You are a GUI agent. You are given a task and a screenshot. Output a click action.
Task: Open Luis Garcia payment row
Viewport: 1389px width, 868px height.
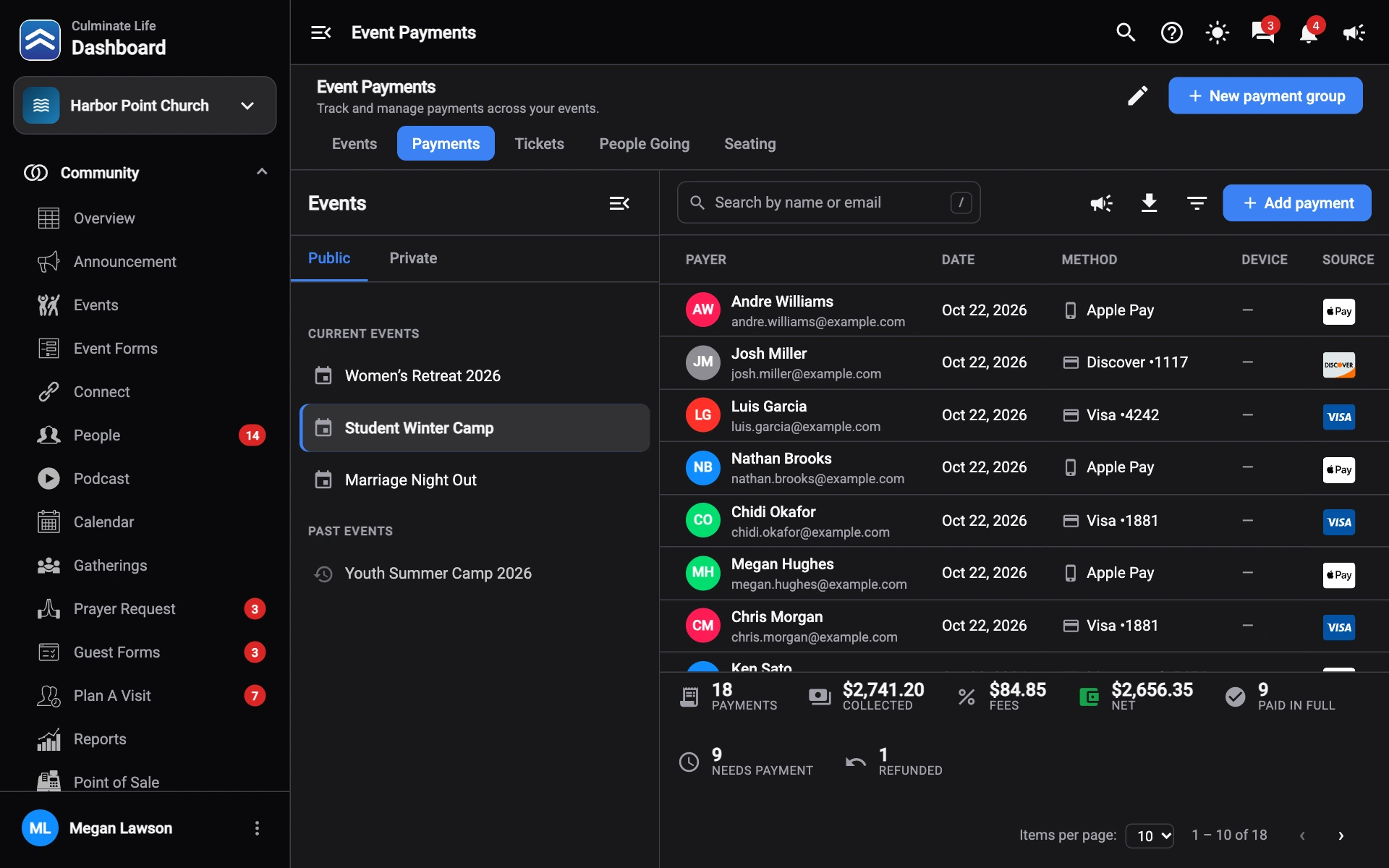pyautogui.click(x=1024, y=415)
